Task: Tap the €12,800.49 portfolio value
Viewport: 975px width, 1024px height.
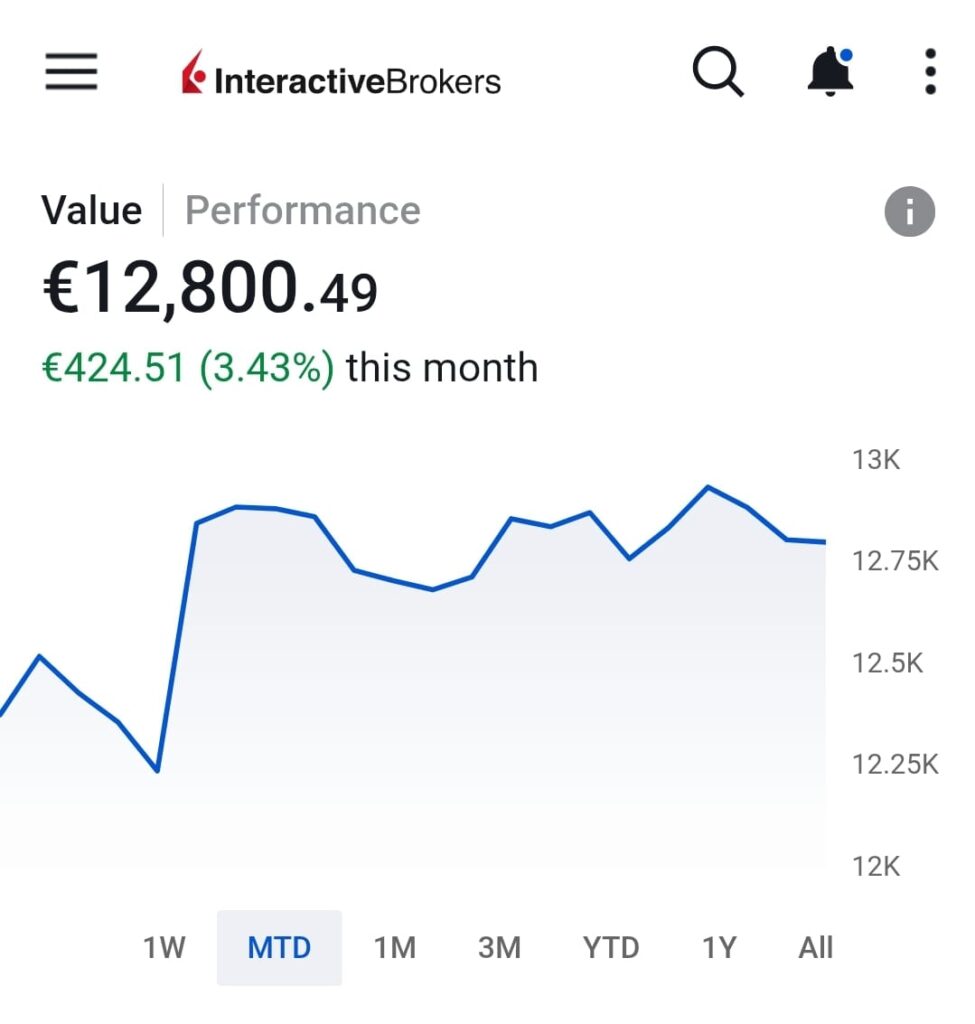Action: (210, 289)
